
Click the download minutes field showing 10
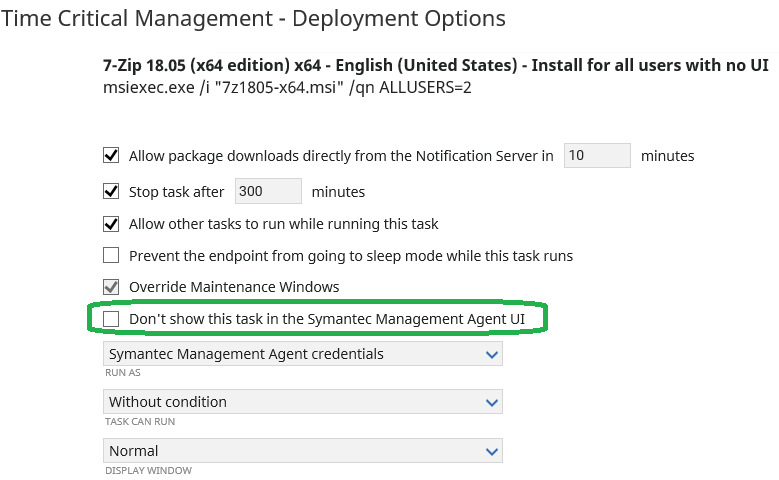point(597,156)
